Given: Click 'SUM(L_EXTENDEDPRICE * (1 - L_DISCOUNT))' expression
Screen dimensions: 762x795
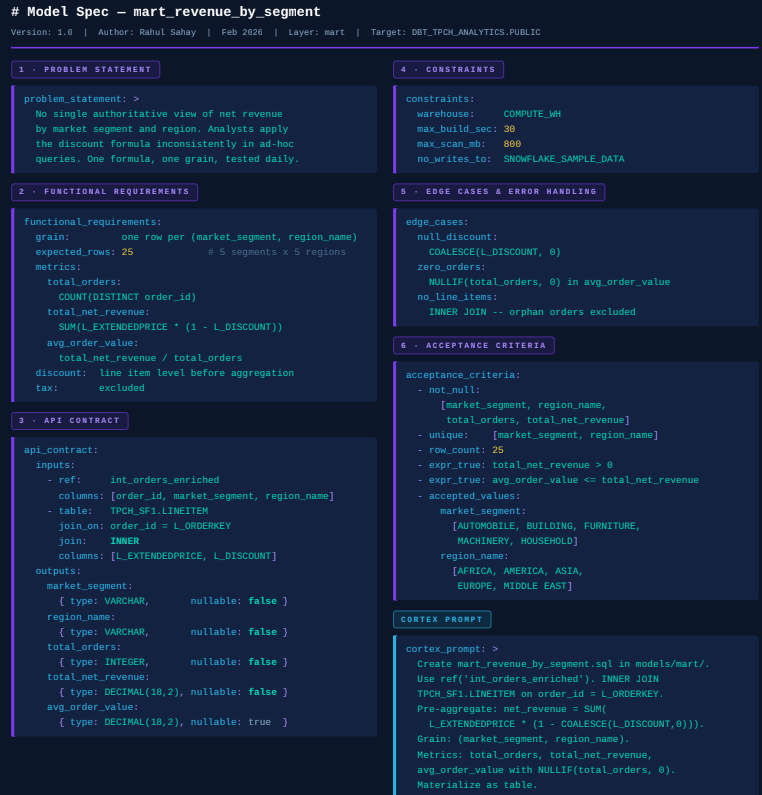Looking at the screenshot, I should (x=170, y=327).
